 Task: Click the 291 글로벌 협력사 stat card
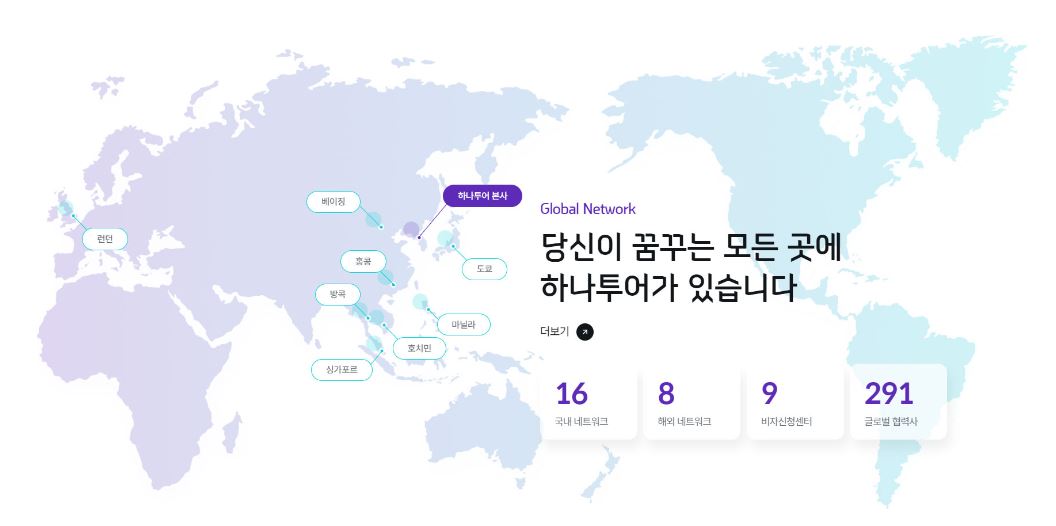pyautogui.click(x=898, y=402)
